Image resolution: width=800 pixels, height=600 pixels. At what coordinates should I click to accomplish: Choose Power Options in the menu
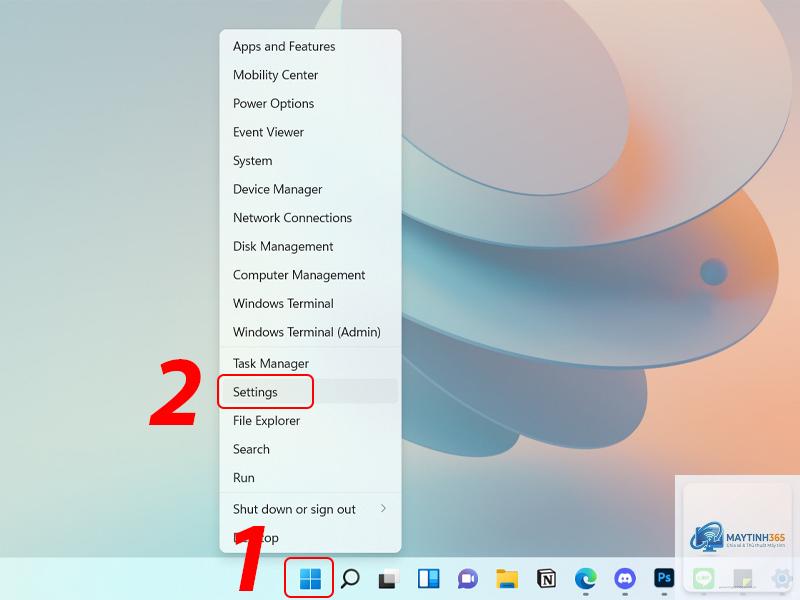click(310, 104)
